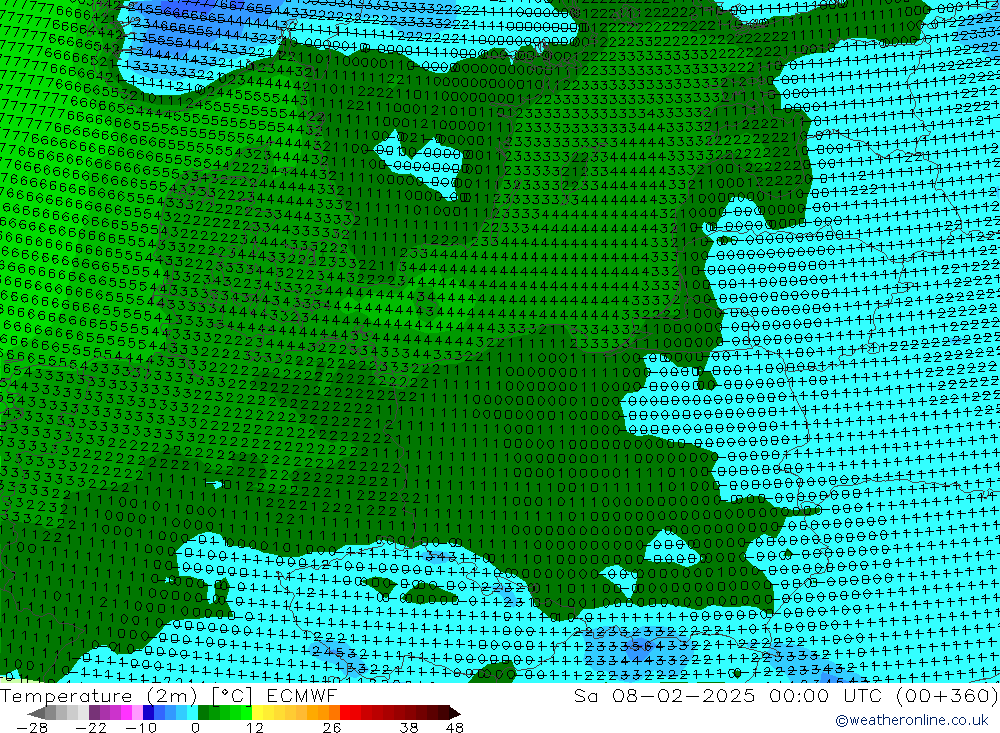Click the dark maroon right arrow end of scale
This screenshot has width=1000, height=733.
(x=455, y=713)
